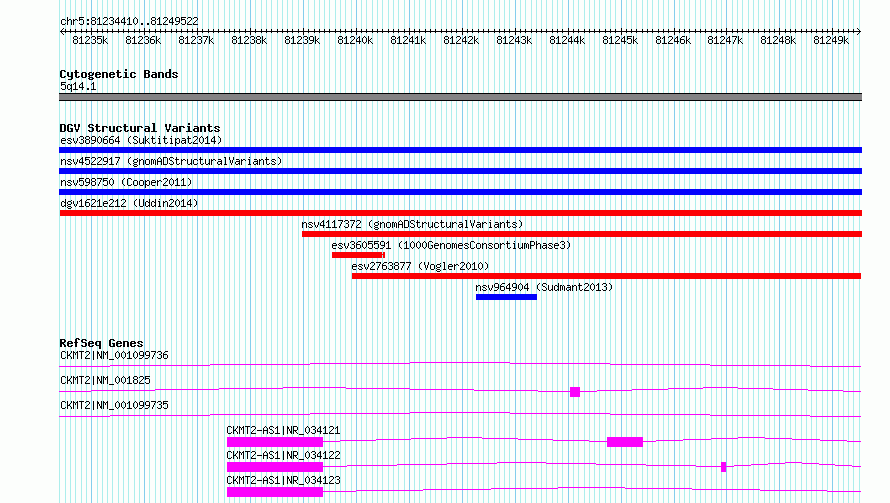Open nsv598750 (Cooper2011) variant label
Viewport: 890px width, 503px height.
pyautogui.click(x=126, y=182)
